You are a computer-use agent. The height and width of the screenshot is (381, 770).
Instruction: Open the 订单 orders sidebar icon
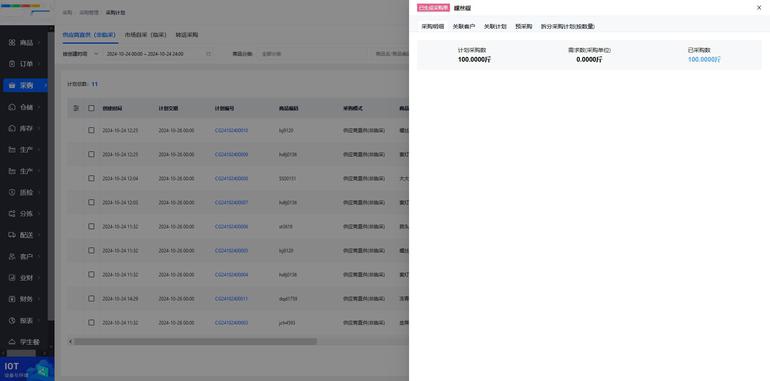point(12,64)
